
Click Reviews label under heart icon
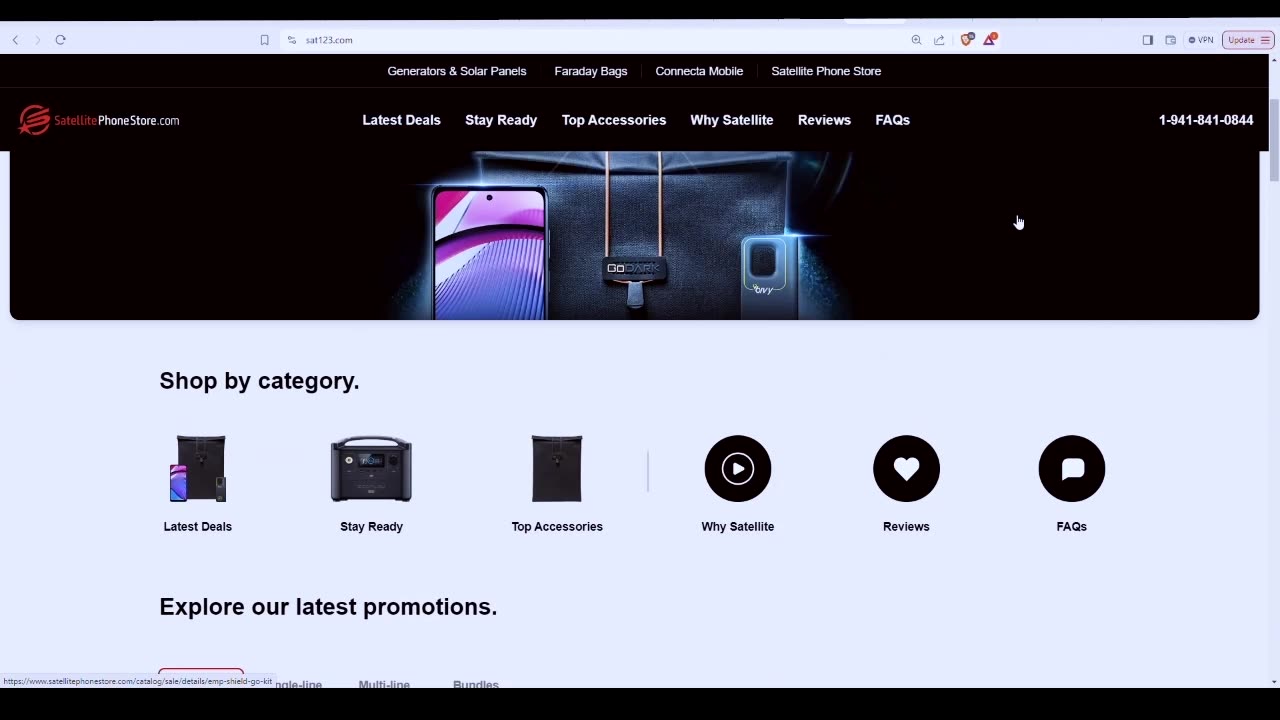[906, 526]
